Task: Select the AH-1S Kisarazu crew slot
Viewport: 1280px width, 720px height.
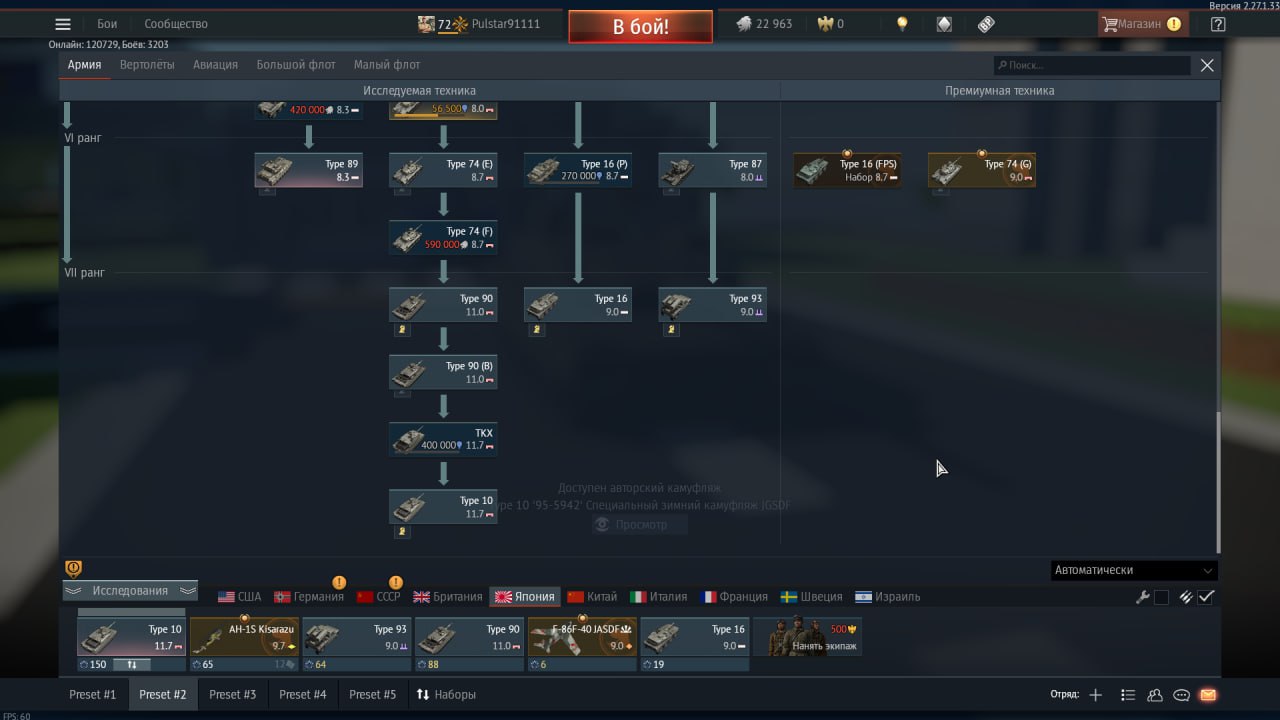Action: click(244, 637)
